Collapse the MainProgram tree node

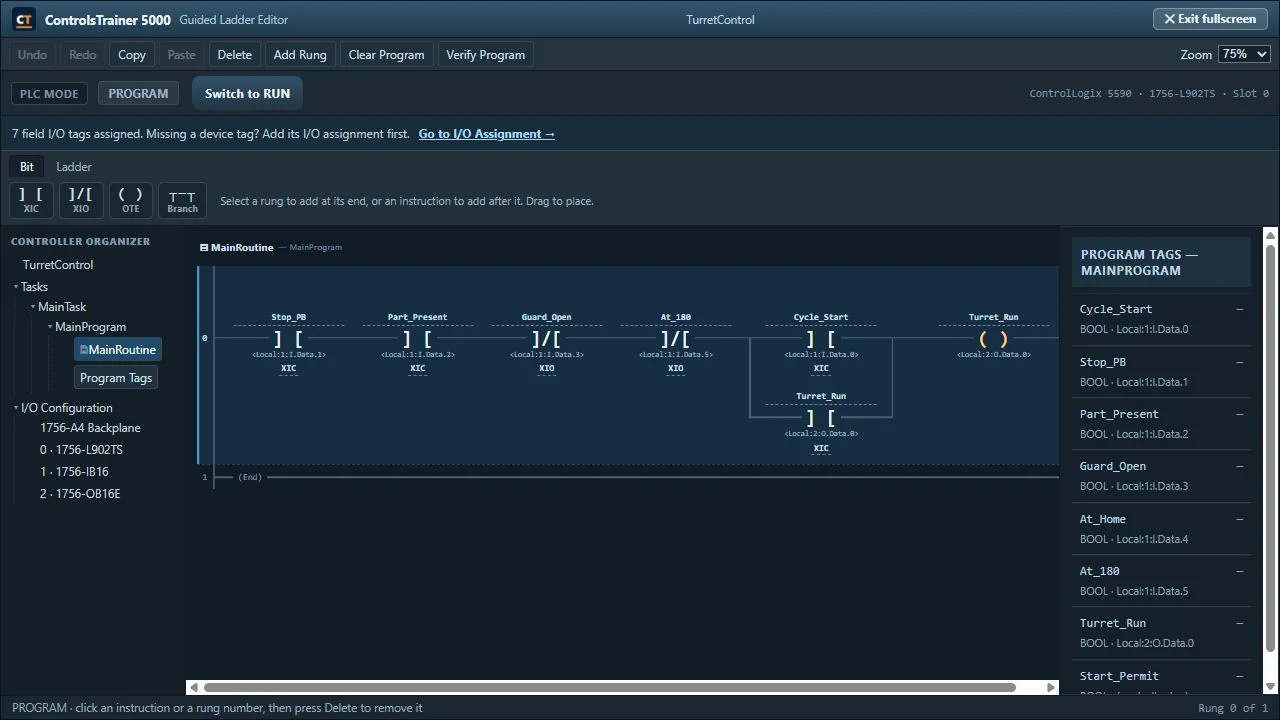point(50,327)
